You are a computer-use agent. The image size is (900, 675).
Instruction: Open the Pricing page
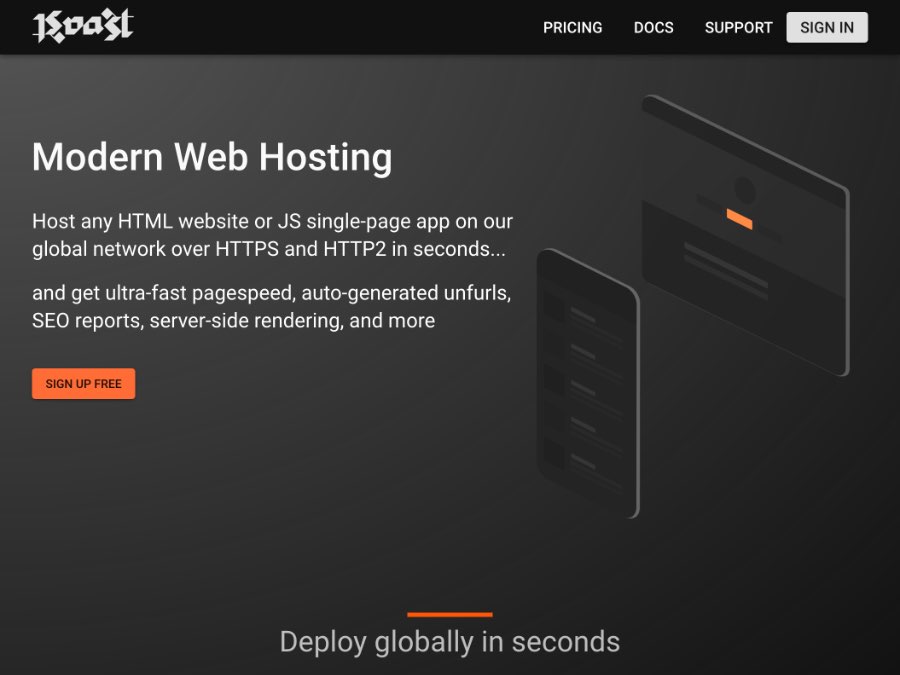572,28
